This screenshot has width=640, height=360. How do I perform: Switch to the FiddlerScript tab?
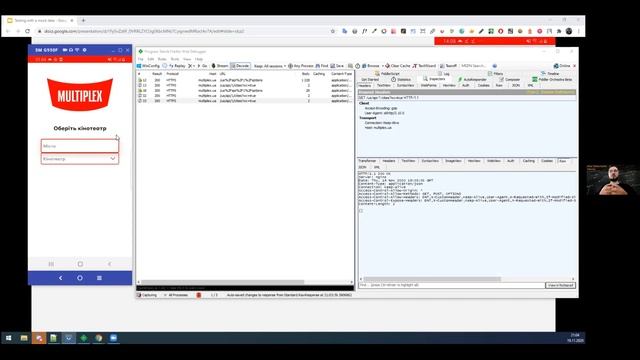point(387,73)
